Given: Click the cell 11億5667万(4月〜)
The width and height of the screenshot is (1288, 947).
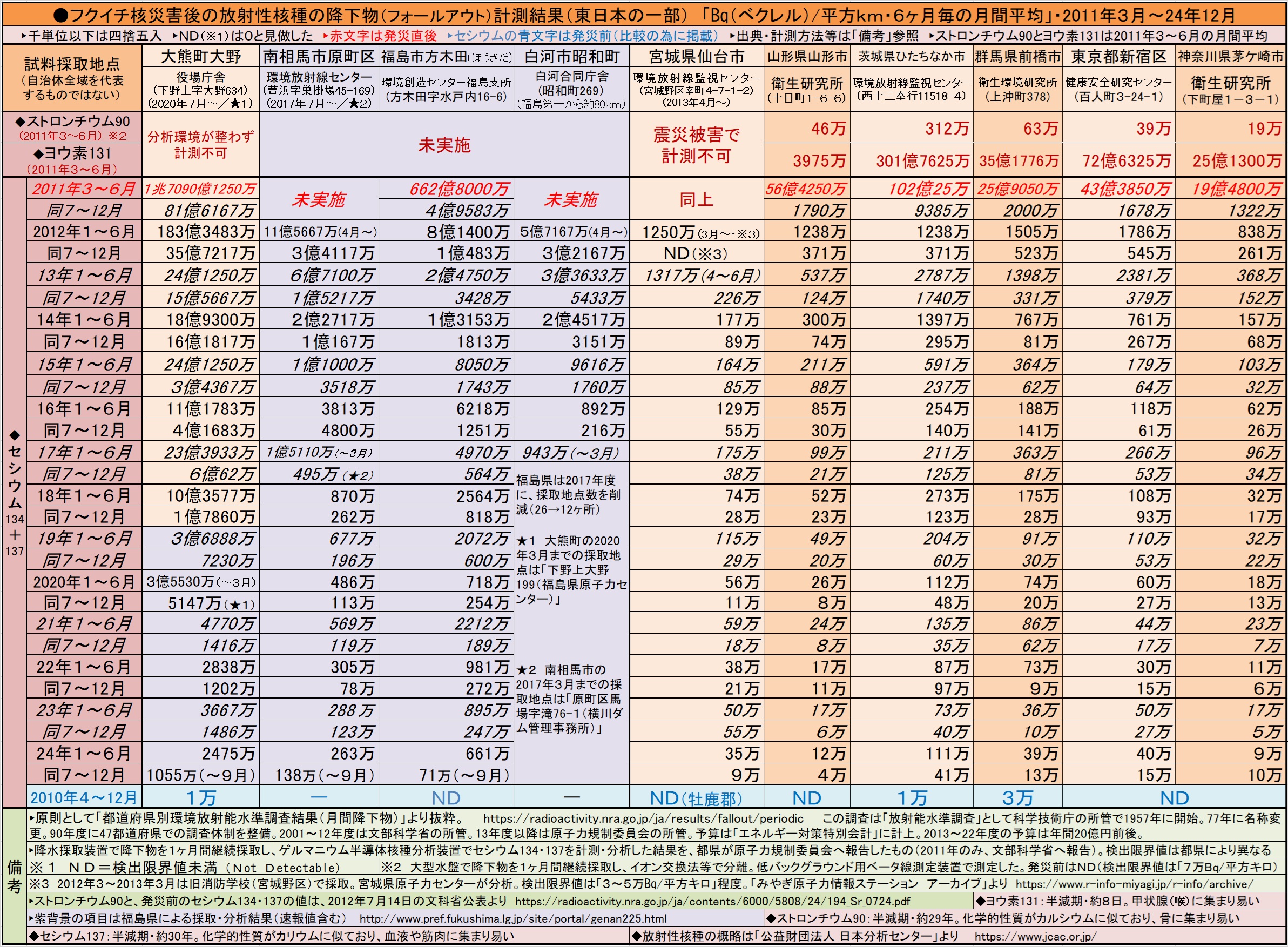Looking at the screenshot, I should click(x=320, y=232).
